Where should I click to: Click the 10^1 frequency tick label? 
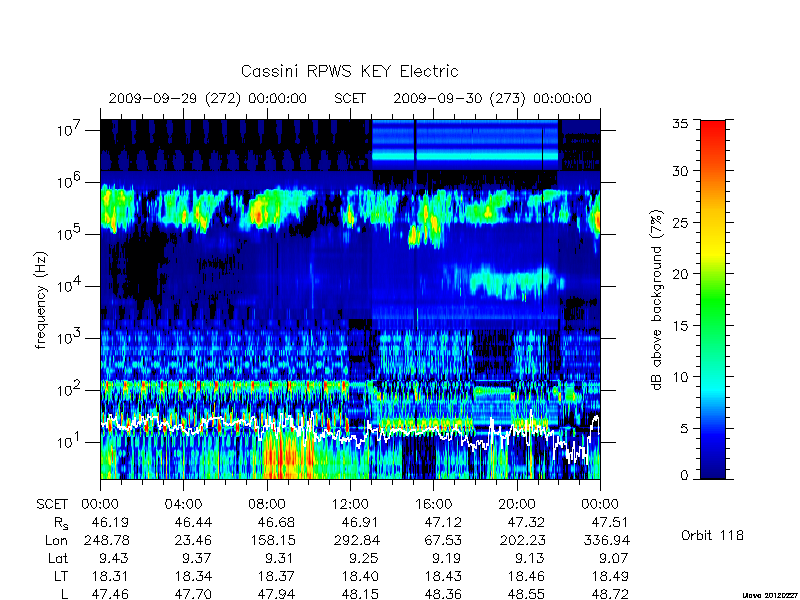70,441
